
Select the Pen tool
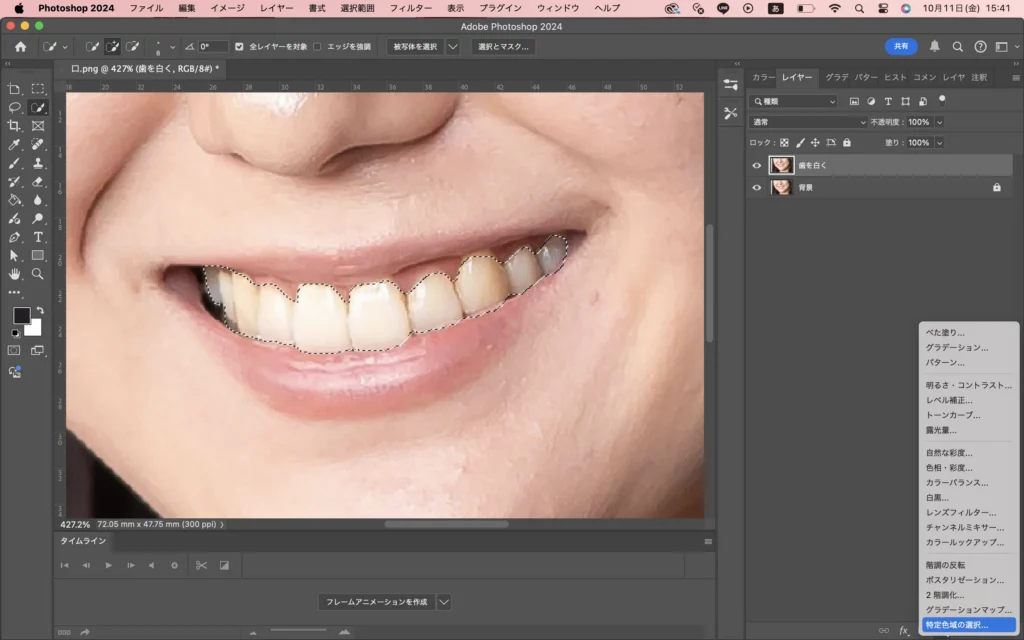pos(15,237)
